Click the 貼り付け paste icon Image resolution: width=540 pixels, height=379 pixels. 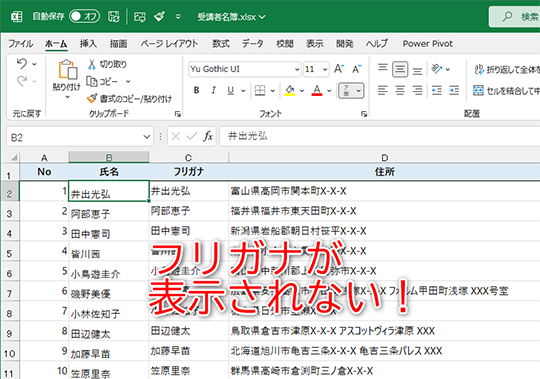tap(68, 70)
